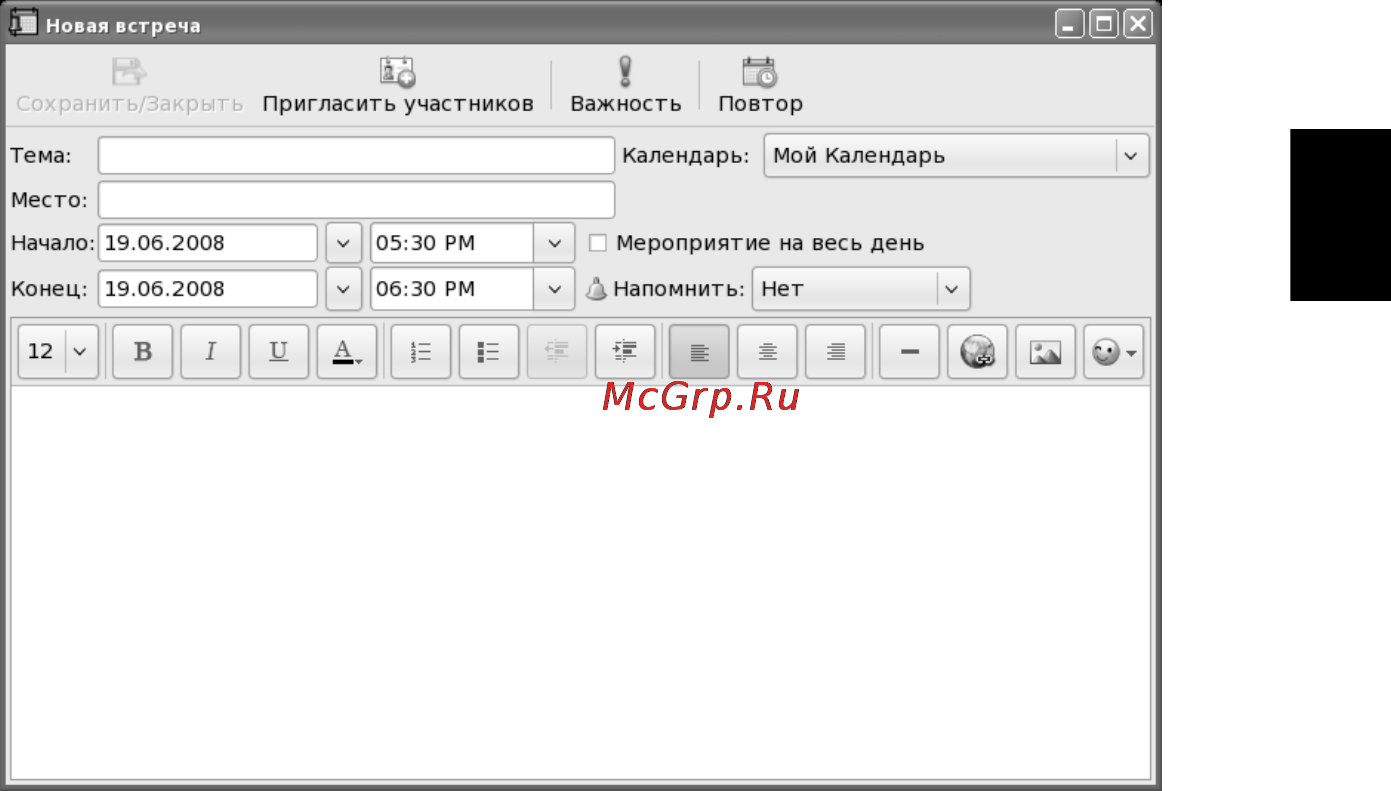
Task: Click the reminder bell icon
Action: [x=596, y=289]
